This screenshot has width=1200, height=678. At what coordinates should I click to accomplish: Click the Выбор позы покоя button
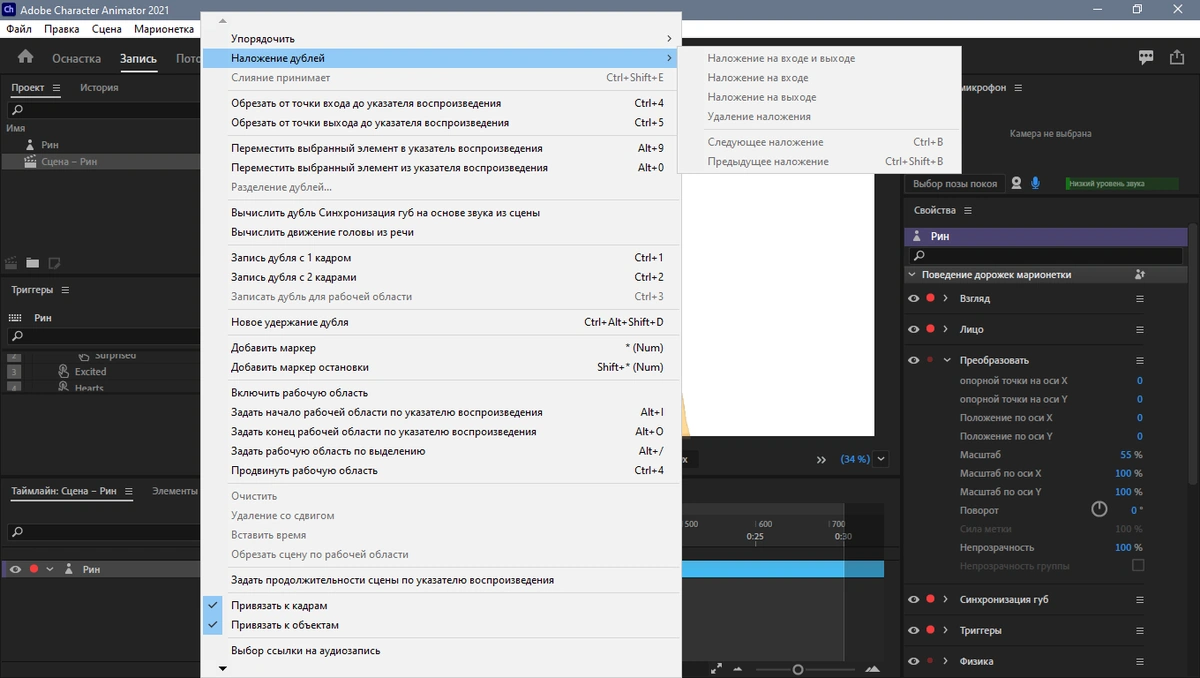coord(955,183)
